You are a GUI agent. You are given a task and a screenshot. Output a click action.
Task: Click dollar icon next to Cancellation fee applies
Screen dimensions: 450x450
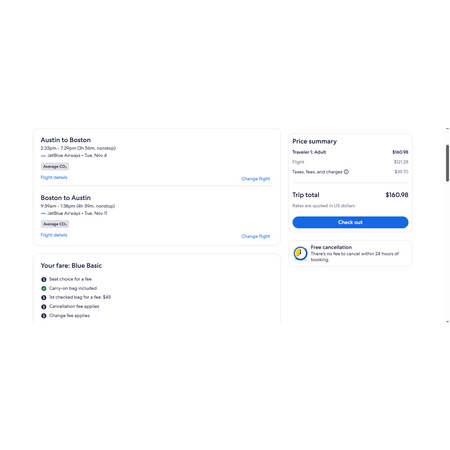tap(44, 307)
